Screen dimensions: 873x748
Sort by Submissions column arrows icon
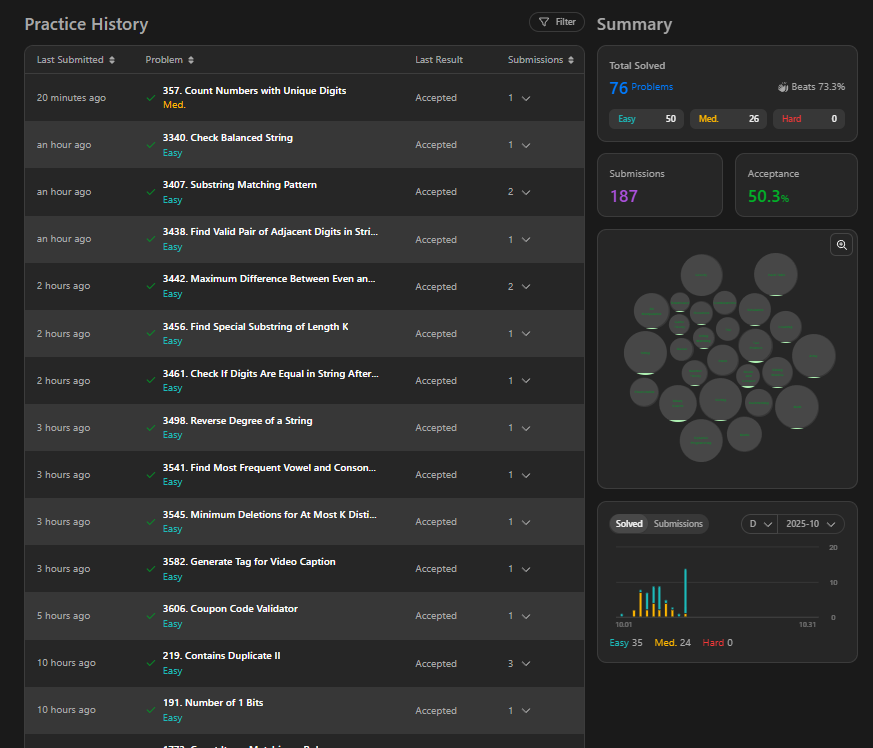click(x=571, y=60)
